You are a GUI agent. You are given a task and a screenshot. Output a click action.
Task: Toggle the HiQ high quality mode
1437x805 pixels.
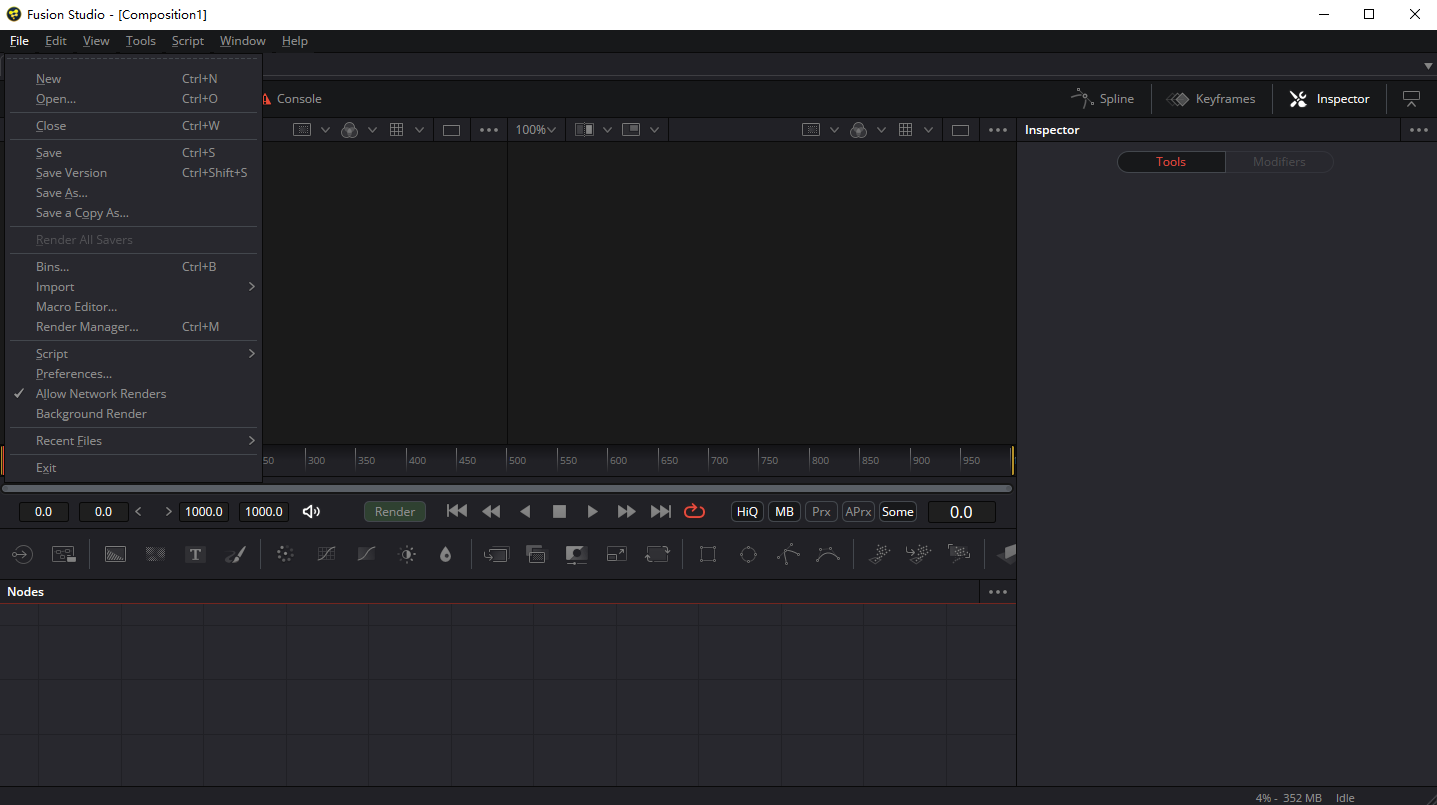(x=747, y=512)
